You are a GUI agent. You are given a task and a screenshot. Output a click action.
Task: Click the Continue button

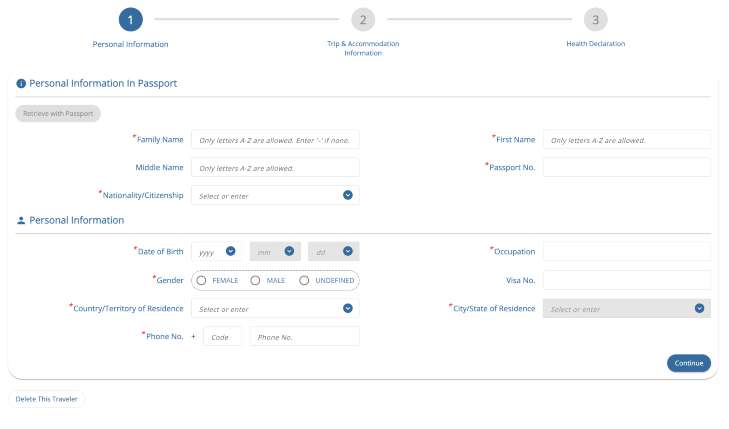click(x=689, y=363)
